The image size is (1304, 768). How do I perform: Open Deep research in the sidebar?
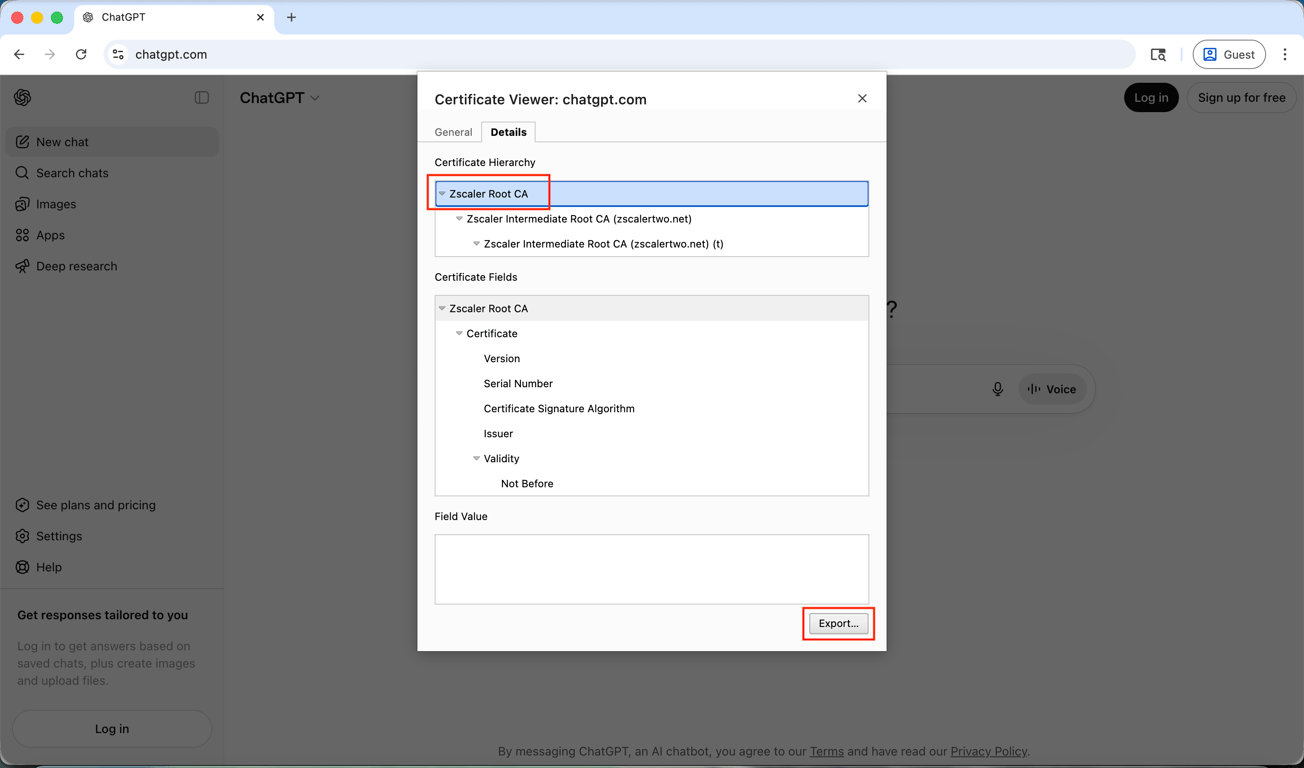pyautogui.click(x=112, y=266)
